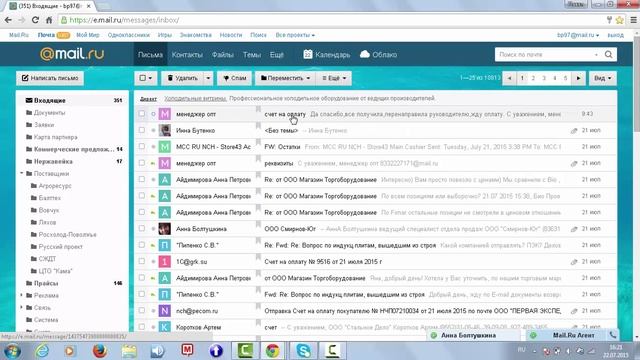Open the toolbar Ещё dropdown
The image size is (640, 360).
[334, 78]
